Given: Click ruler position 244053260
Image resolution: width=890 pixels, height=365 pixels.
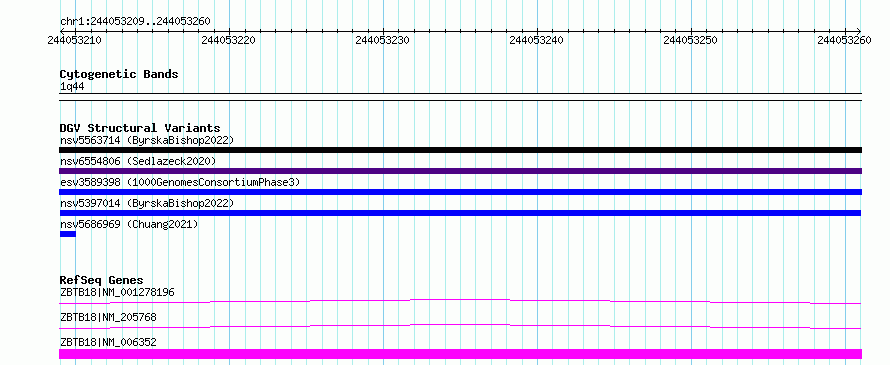Looking at the screenshot, I should pyautogui.click(x=845, y=40).
